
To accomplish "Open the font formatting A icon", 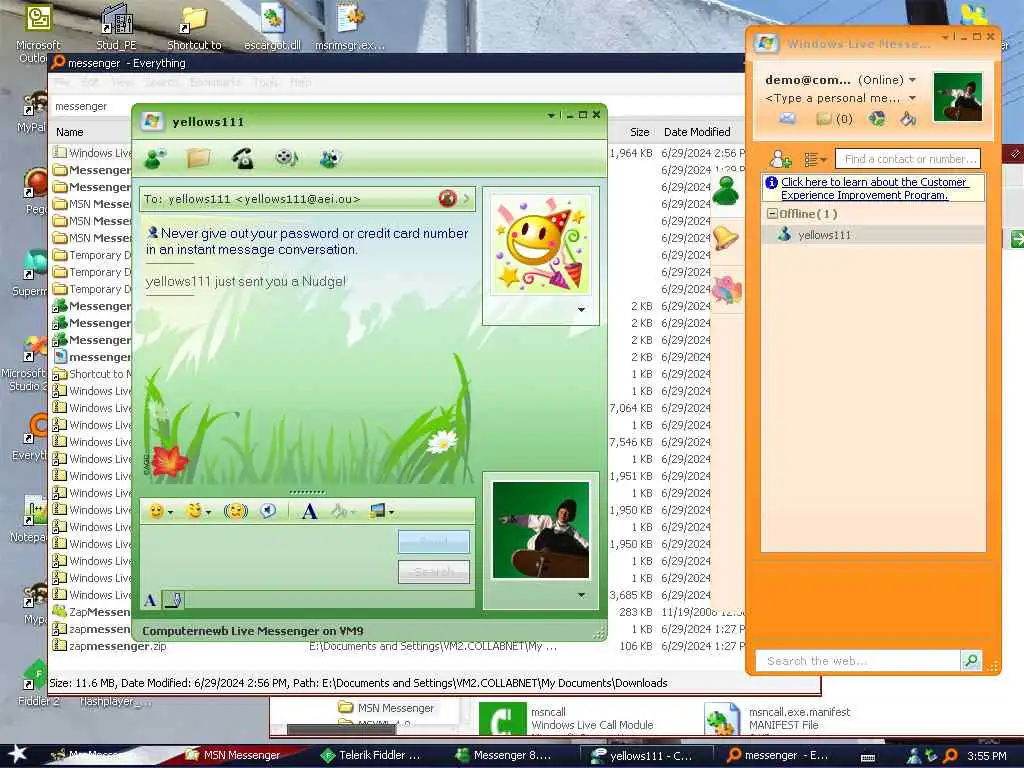I will [x=310, y=511].
